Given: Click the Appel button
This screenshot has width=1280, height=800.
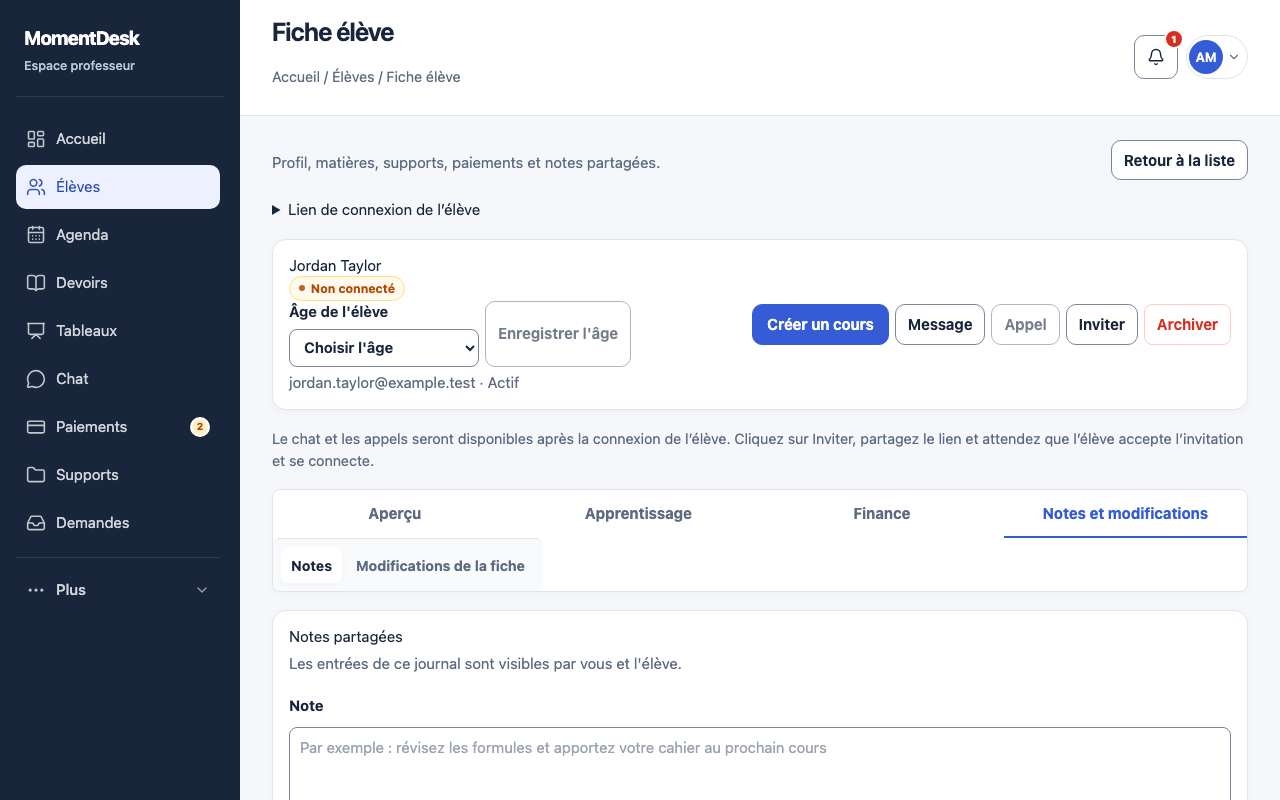Looking at the screenshot, I should 1025,325.
